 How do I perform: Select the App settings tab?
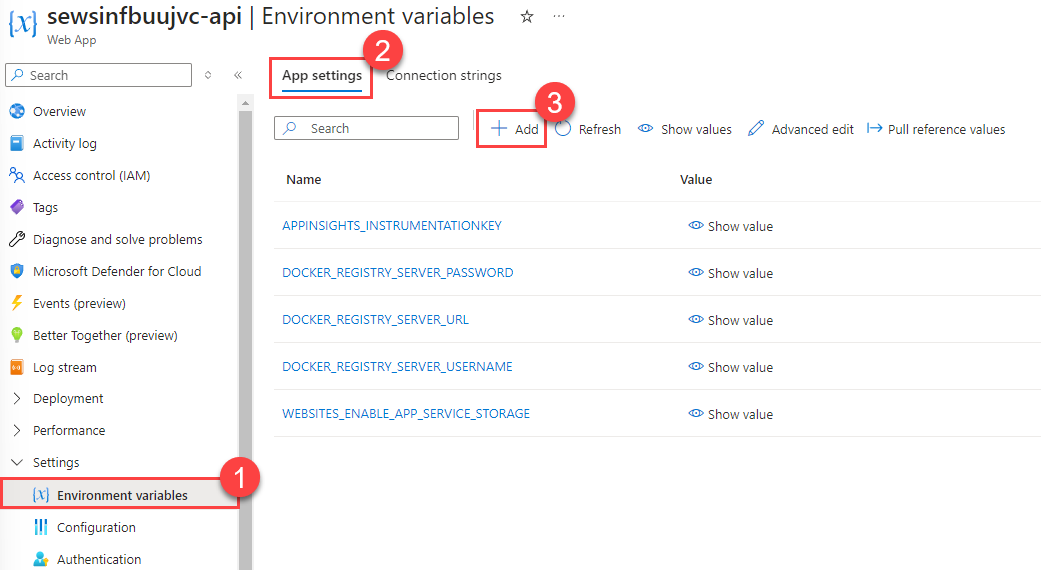322,75
